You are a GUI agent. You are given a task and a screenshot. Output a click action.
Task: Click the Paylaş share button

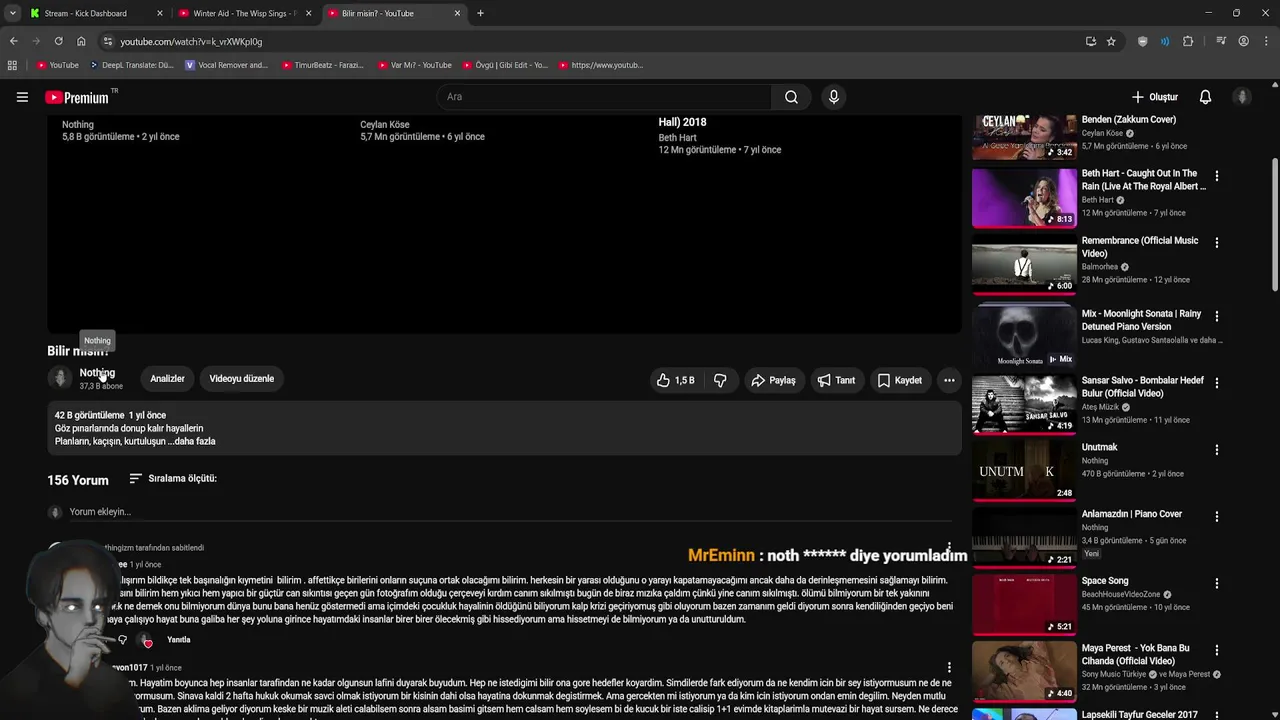pos(773,380)
